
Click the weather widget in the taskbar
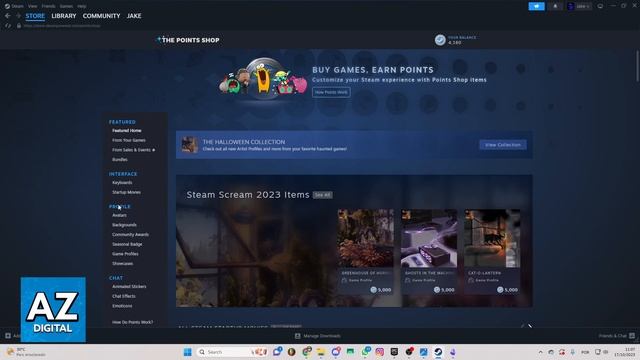[27, 352]
